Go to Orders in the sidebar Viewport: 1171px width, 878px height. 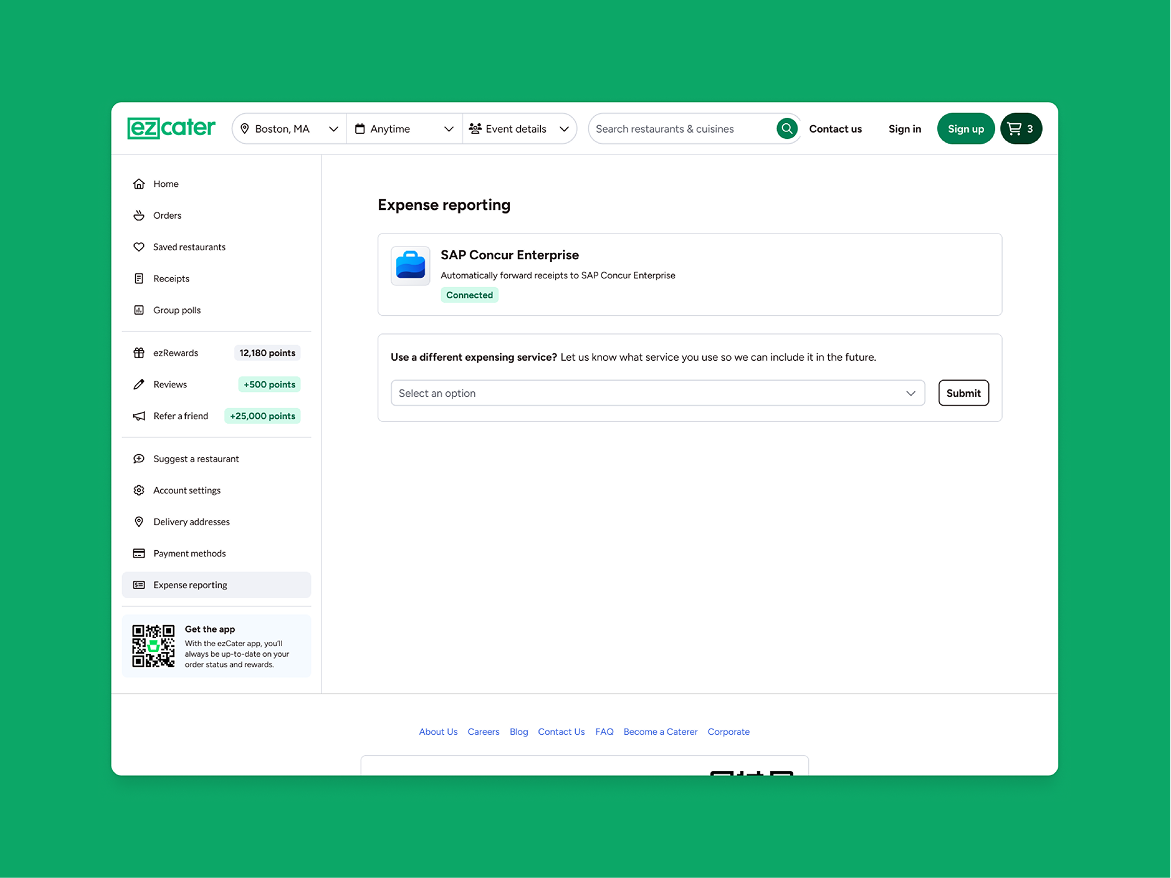tap(167, 216)
